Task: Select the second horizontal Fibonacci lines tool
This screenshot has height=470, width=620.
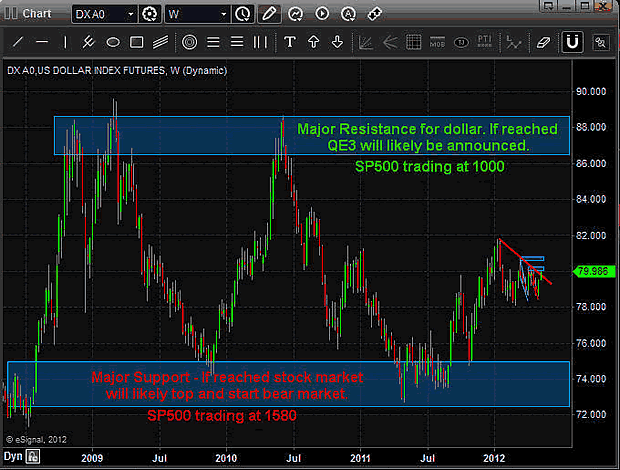Action: tap(237, 42)
